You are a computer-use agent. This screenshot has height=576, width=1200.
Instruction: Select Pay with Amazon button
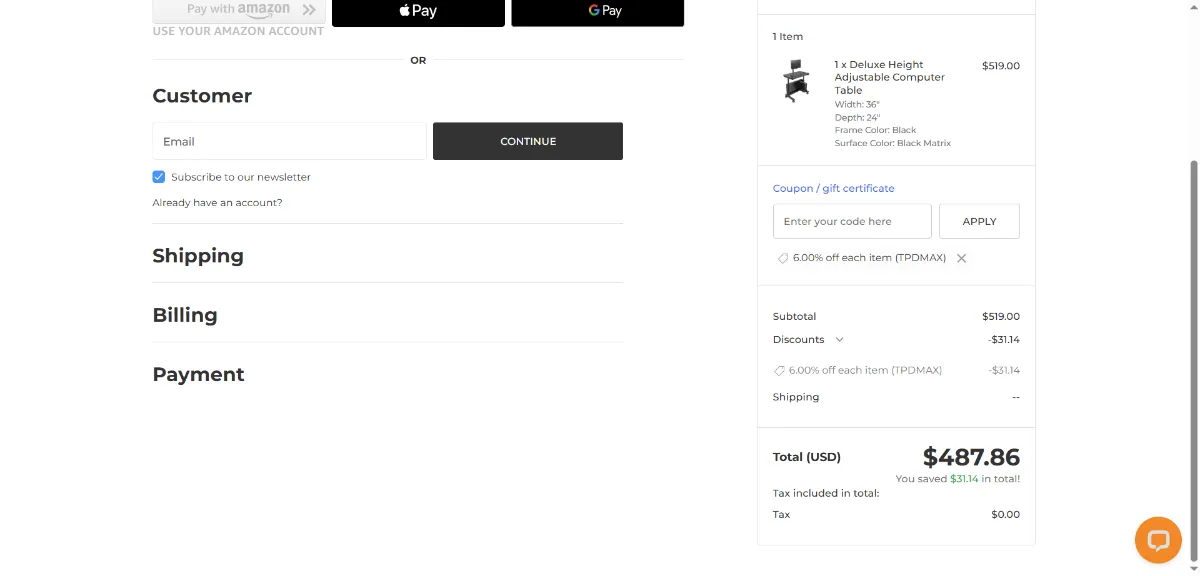[x=239, y=10]
